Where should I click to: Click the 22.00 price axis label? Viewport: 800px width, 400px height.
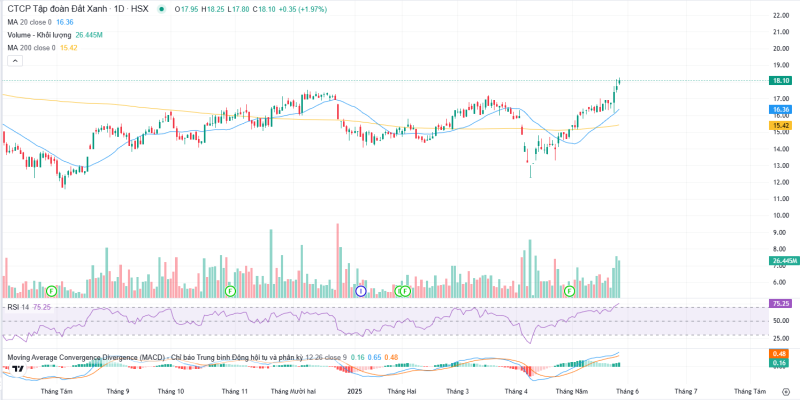pos(781,16)
